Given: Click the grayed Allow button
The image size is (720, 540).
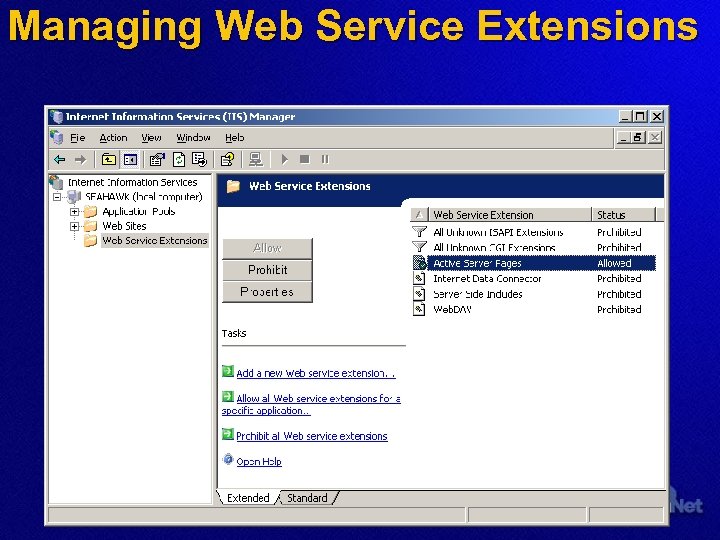Looking at the screenshot, I should coord(267,248).
